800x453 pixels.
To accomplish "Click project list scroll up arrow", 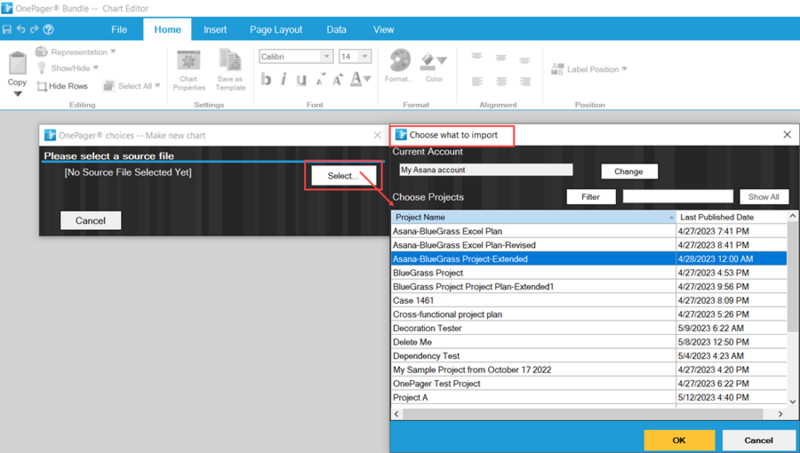I will point(793,216).
